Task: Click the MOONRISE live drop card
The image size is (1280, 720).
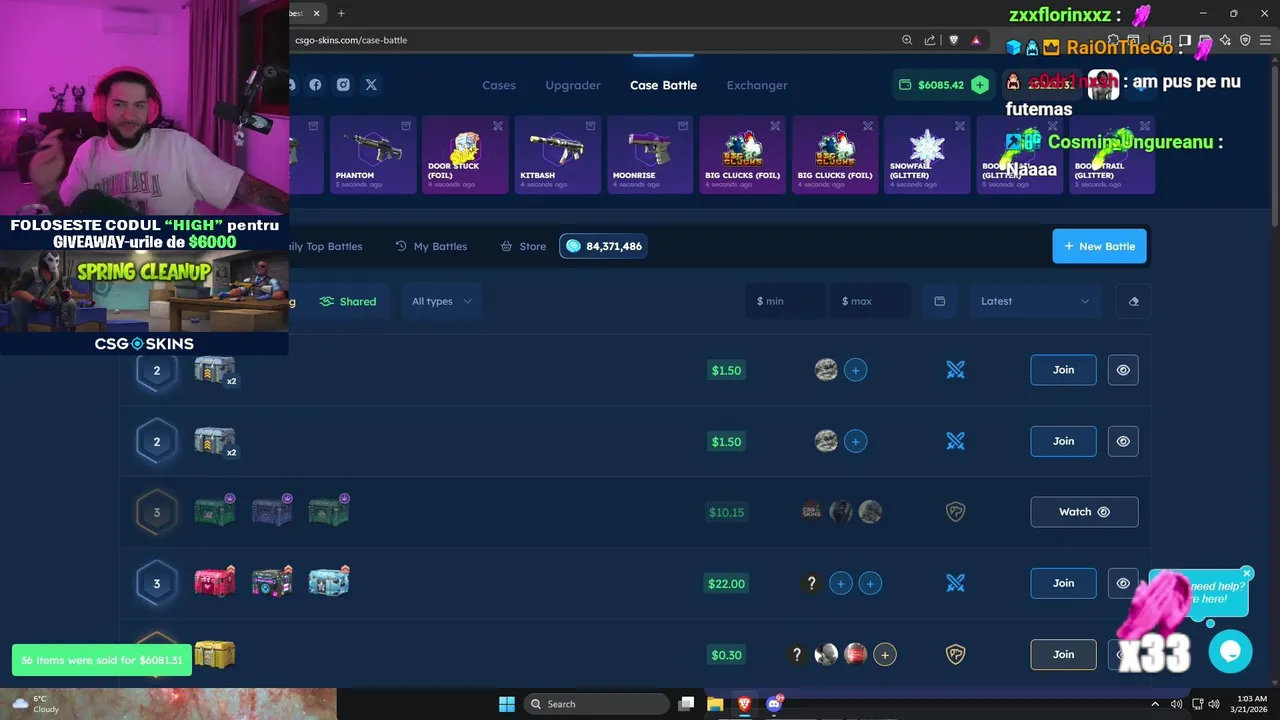Action: (649, 155)
